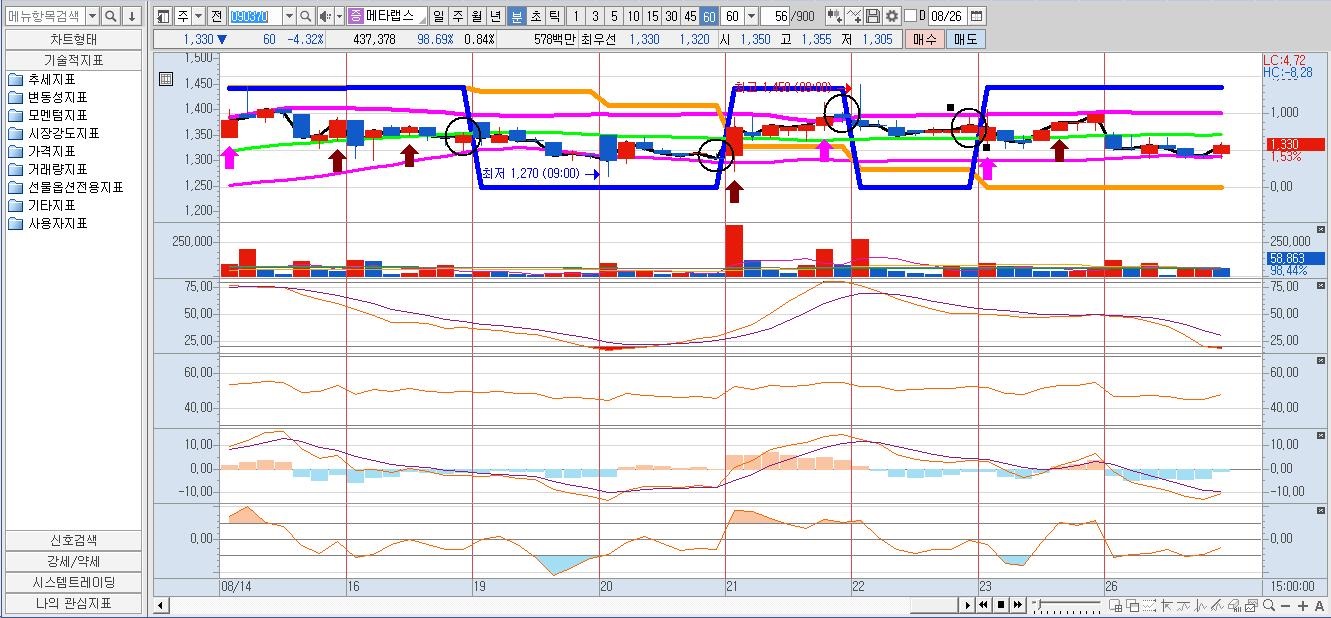1331x618 pixels.
Task: Click the chart settings gear icon
Action: point(892,16)
